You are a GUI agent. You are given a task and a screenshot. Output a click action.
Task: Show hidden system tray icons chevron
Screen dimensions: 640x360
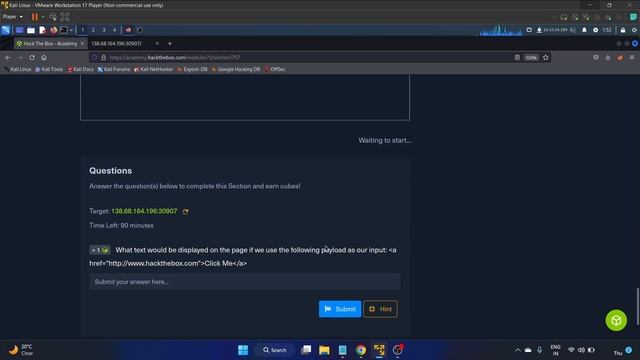coord(518,350)
